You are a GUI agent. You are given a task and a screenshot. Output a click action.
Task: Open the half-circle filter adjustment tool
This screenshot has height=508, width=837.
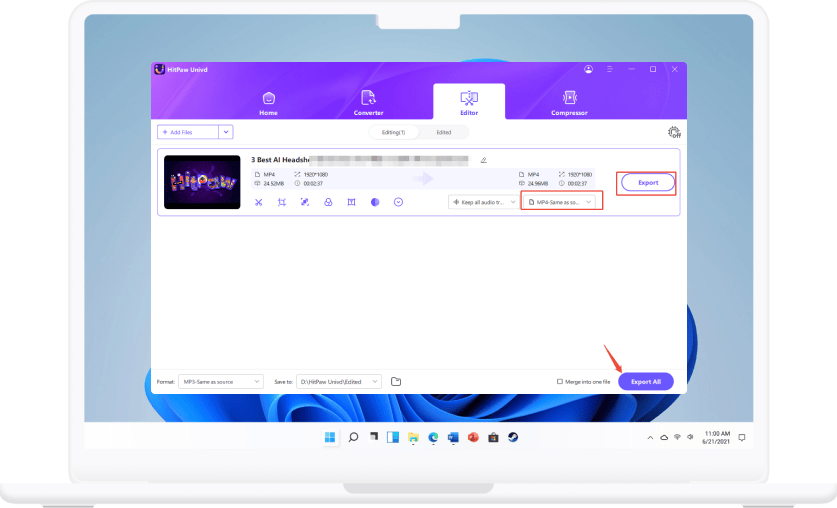[375, 202]
